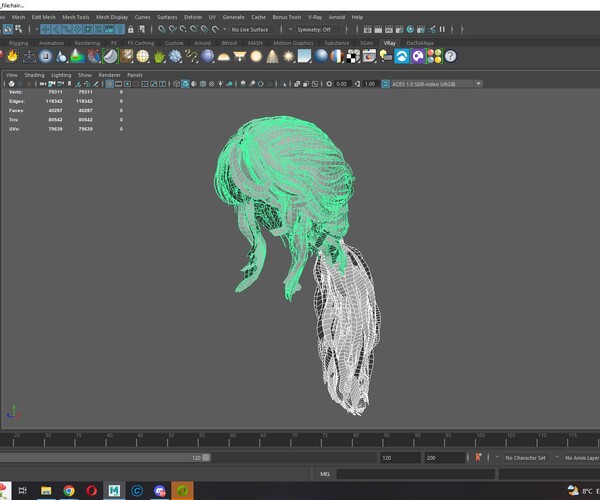Click the V-Ray sphere light shelf icon

pos(256,57)
